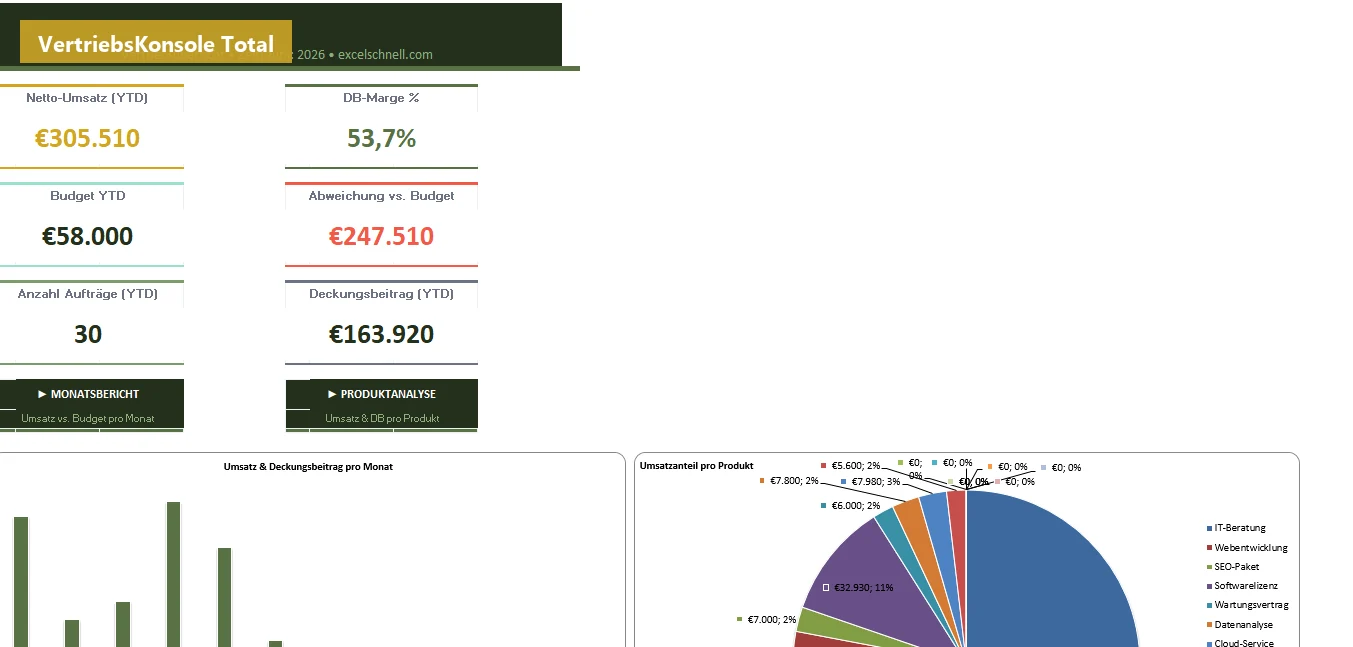Image resolution: width=1353 pixels, height=647 pixels.
Task: Click the Cloud-Service legend entry
Action: click(1240, 644)
